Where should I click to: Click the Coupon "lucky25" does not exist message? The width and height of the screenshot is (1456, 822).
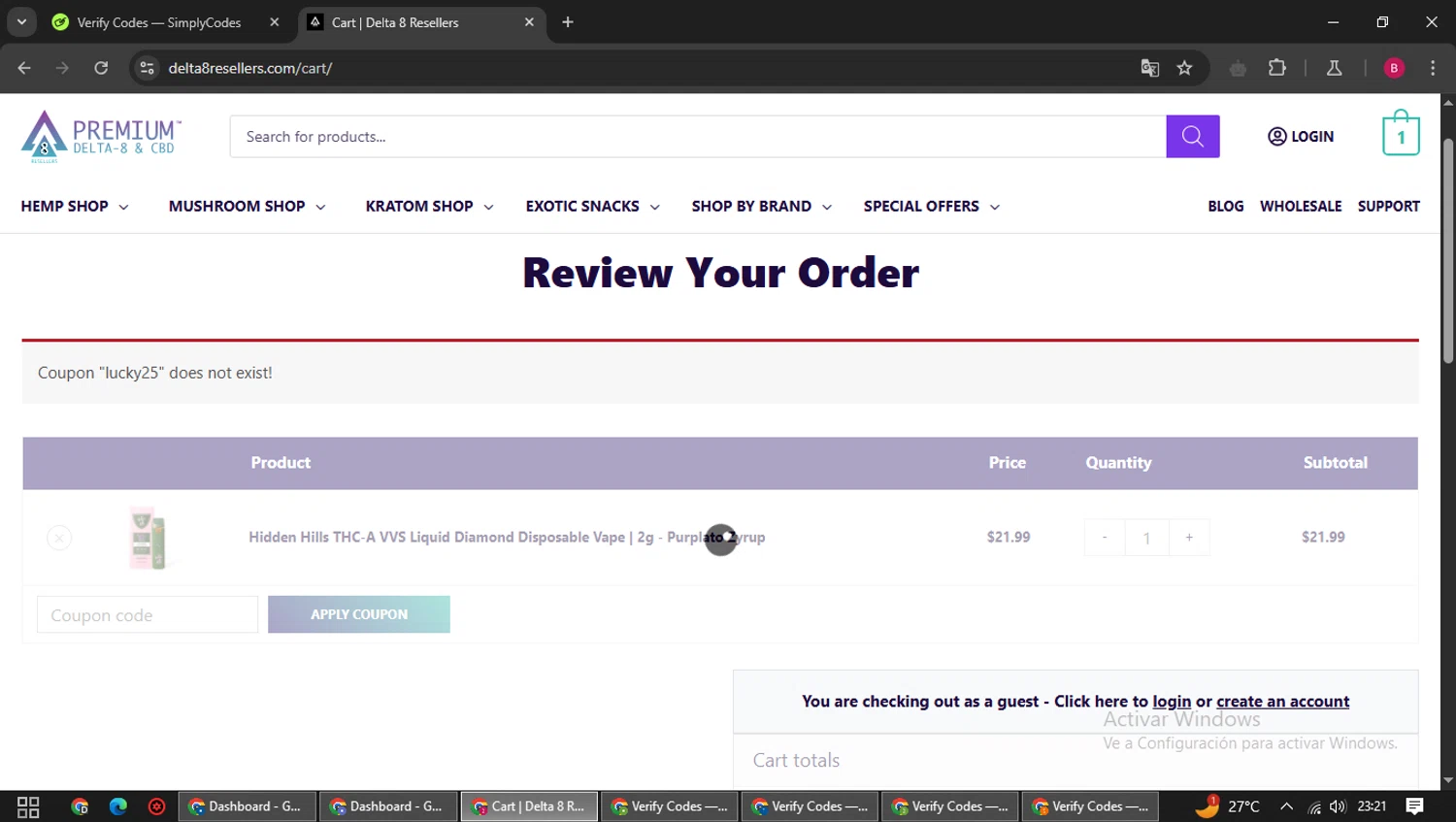point(155,373)
